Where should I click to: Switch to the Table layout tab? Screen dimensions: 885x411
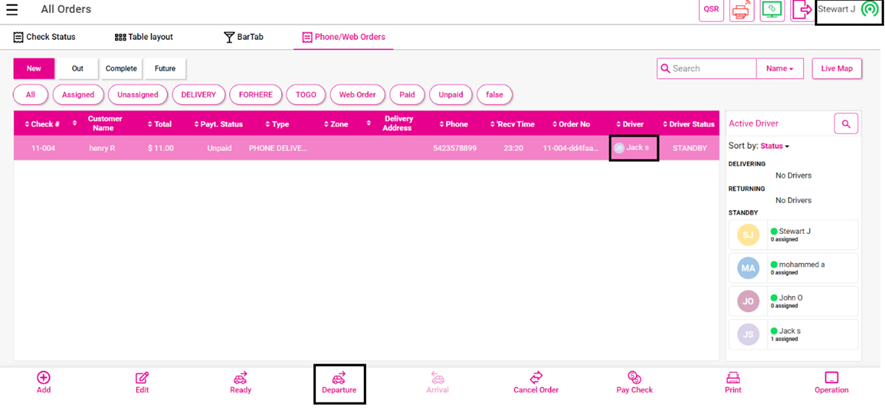pyautogui.click(x=144, y=37)
